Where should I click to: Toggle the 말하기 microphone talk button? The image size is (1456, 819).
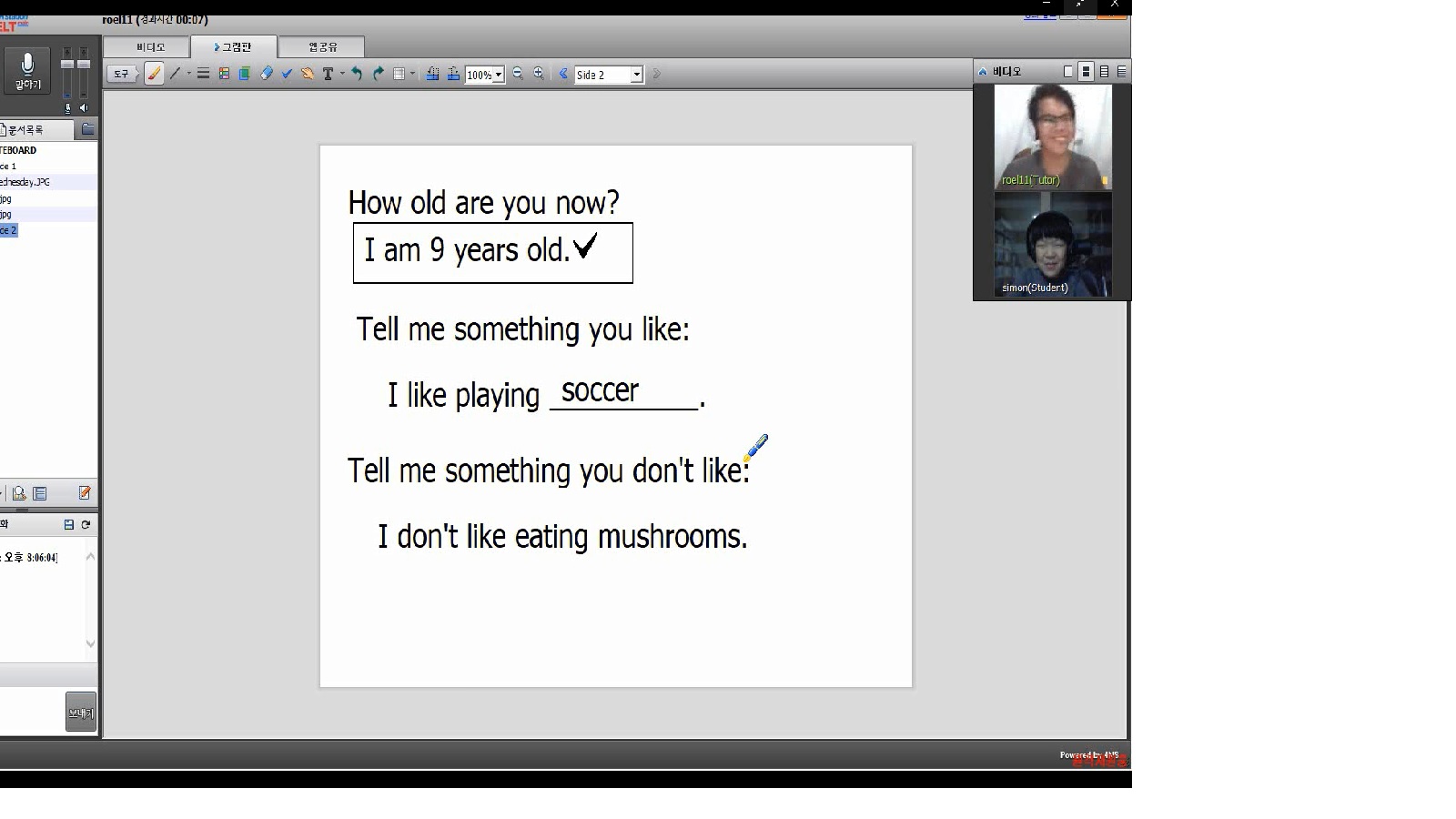pyautogui.click(x=27, y=71)
